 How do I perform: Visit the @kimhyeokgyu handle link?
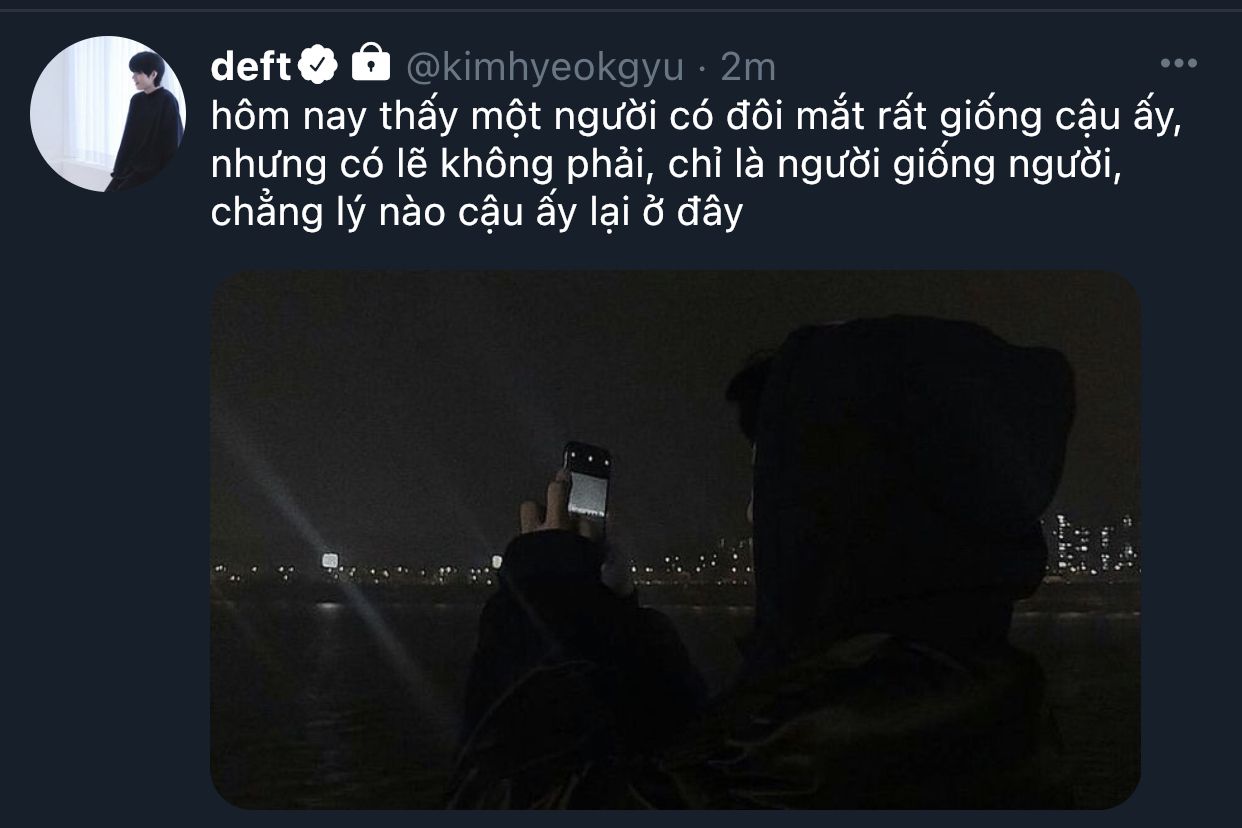544,67
